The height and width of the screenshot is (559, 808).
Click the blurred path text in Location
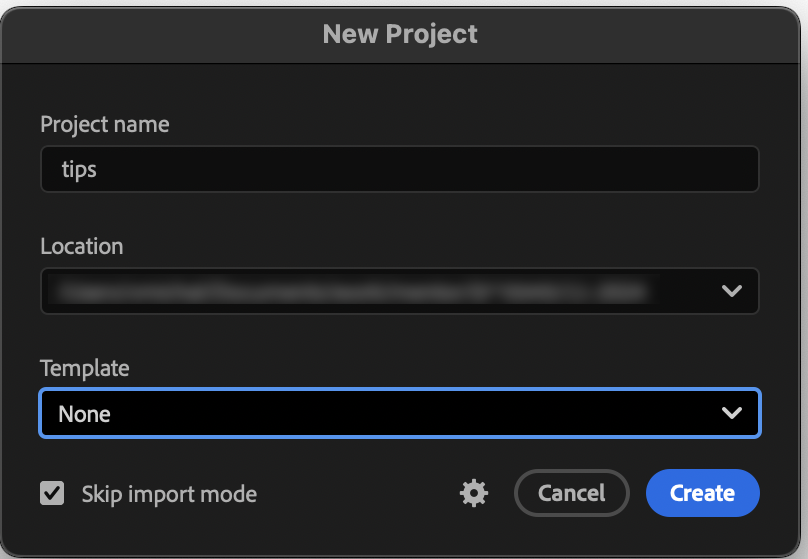tap(351, 292)
